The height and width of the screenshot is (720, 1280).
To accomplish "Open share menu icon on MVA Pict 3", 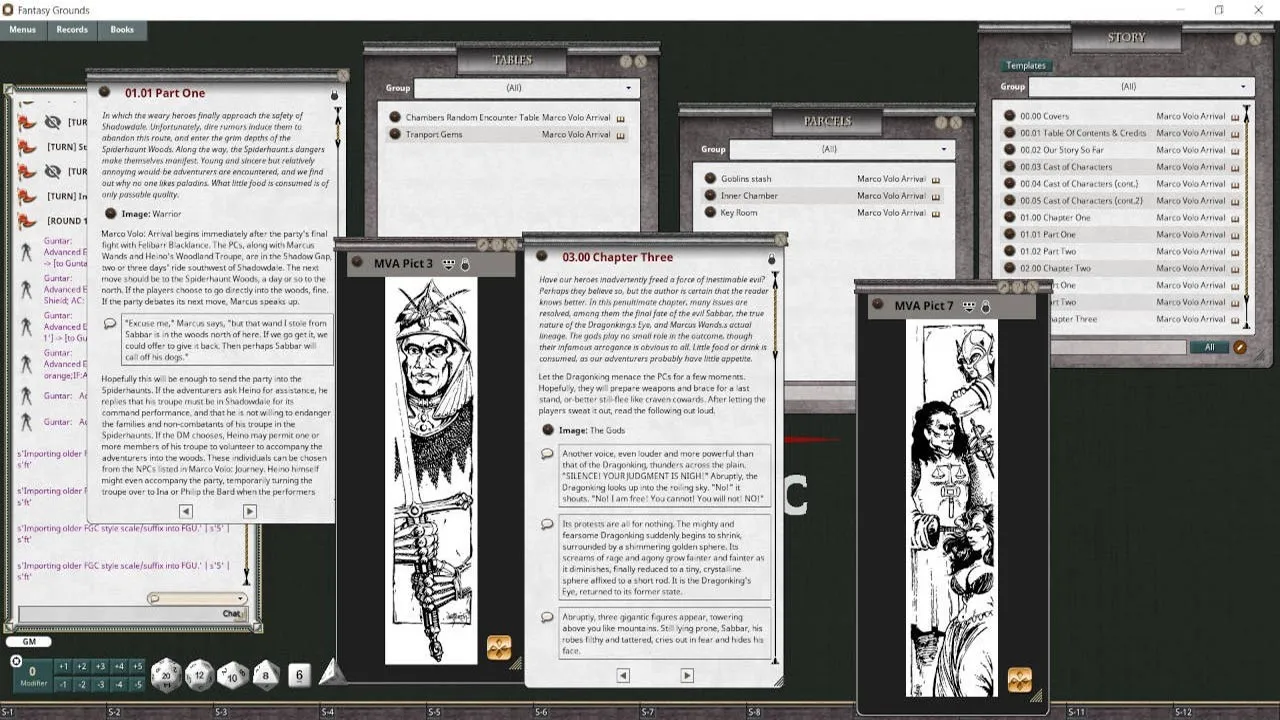I will click(x=449, y=264).
